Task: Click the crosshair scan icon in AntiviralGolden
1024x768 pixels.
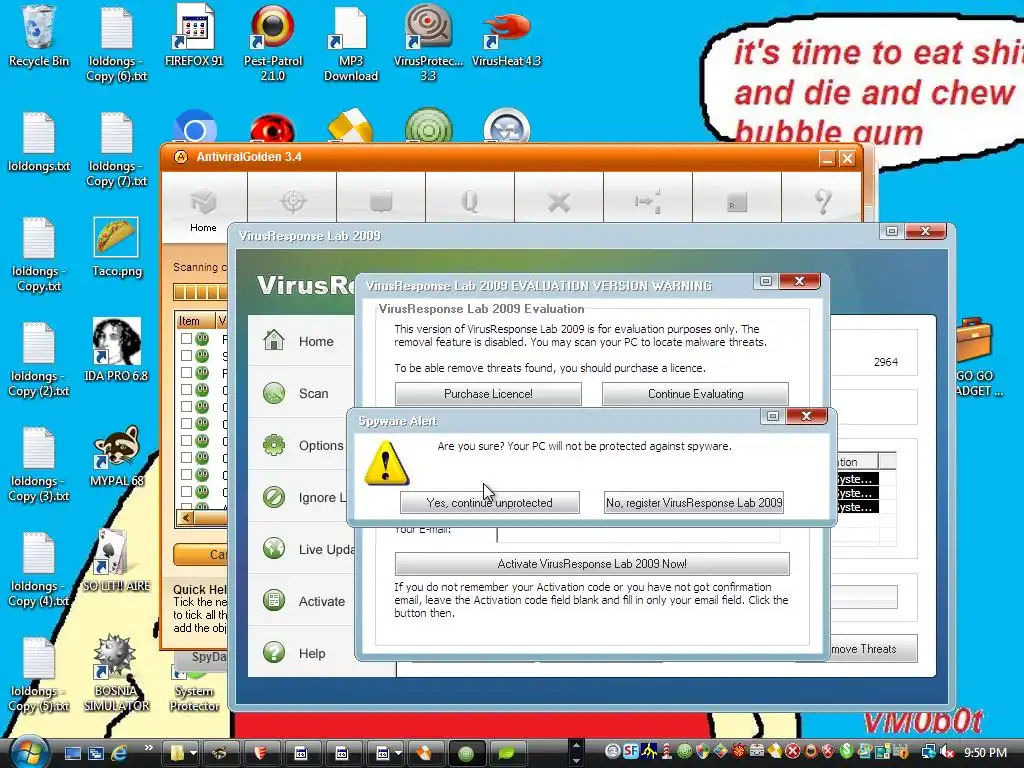Action: pyautogui.click(x=293, y=201)
